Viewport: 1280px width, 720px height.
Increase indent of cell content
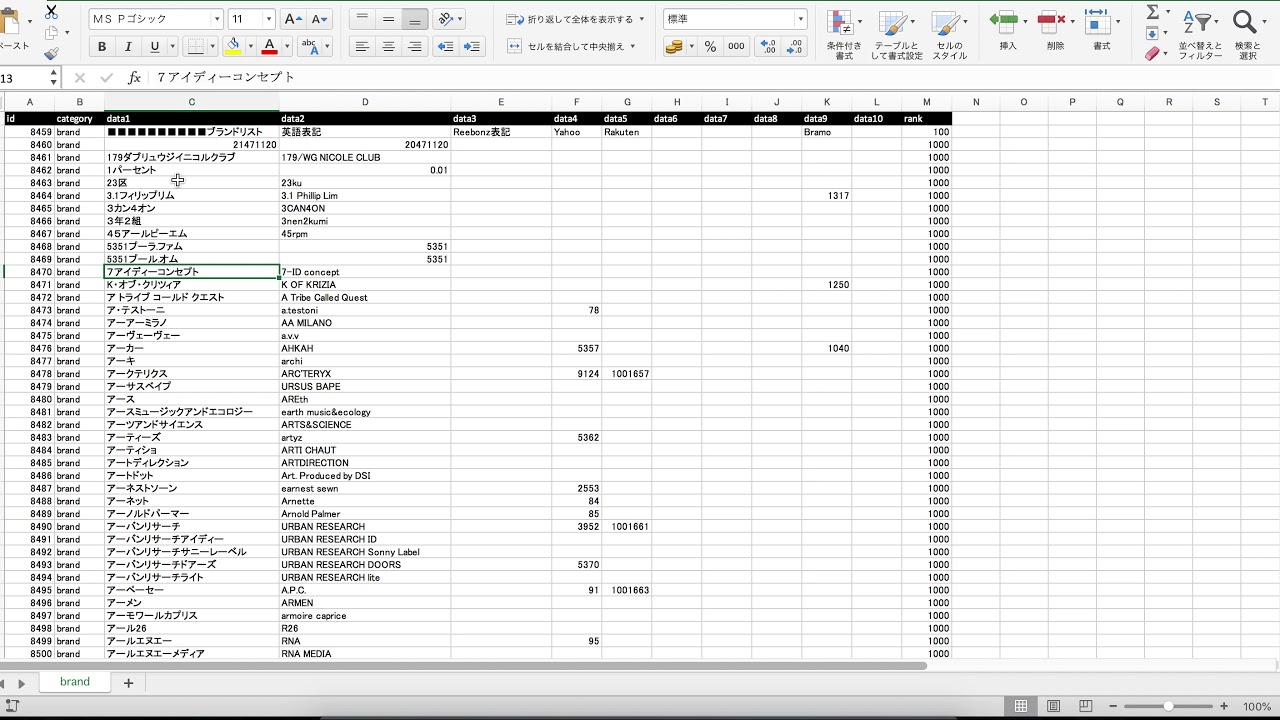coord(473,47)
